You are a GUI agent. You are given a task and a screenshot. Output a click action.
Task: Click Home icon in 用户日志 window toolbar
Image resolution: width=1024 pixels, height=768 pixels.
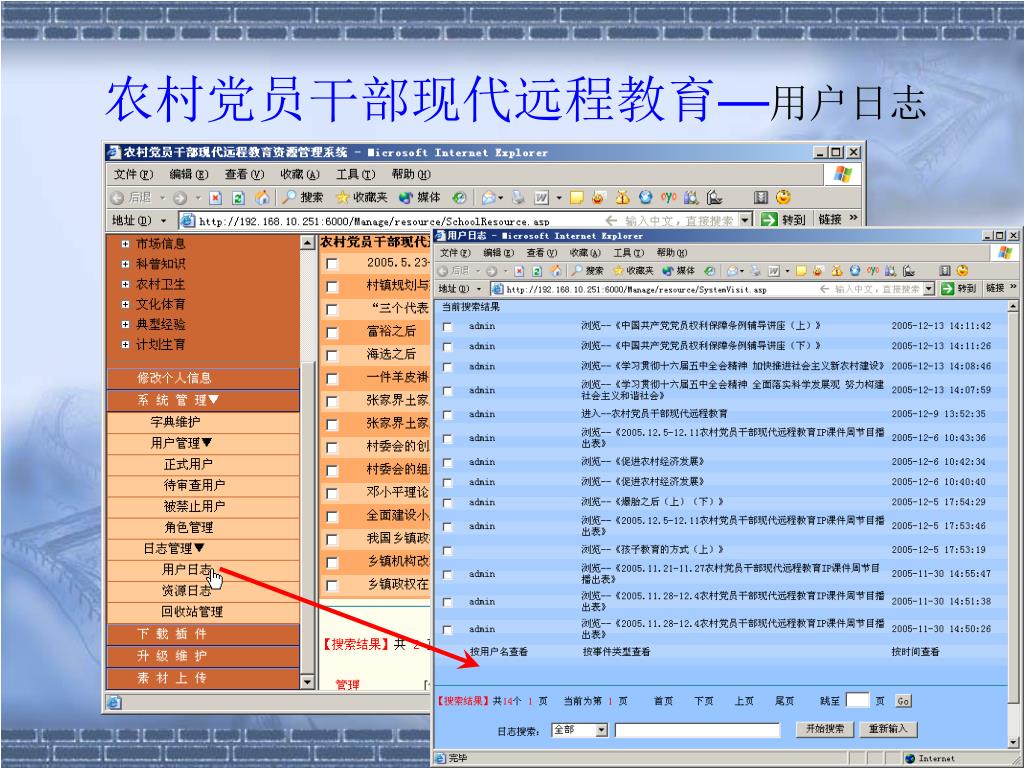[x=556, y=270]
